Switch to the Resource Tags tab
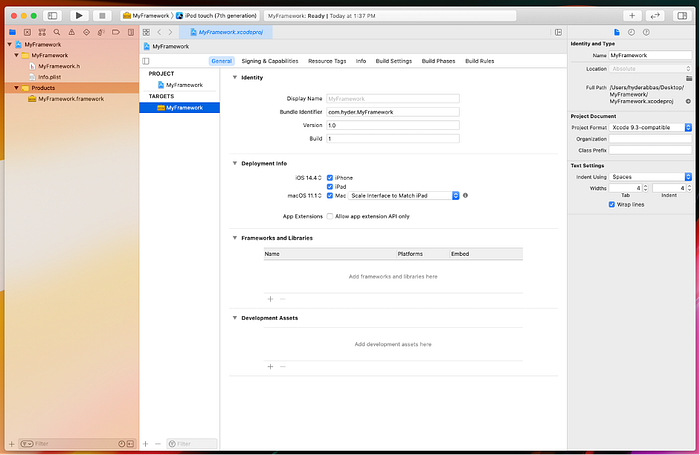 327,61
